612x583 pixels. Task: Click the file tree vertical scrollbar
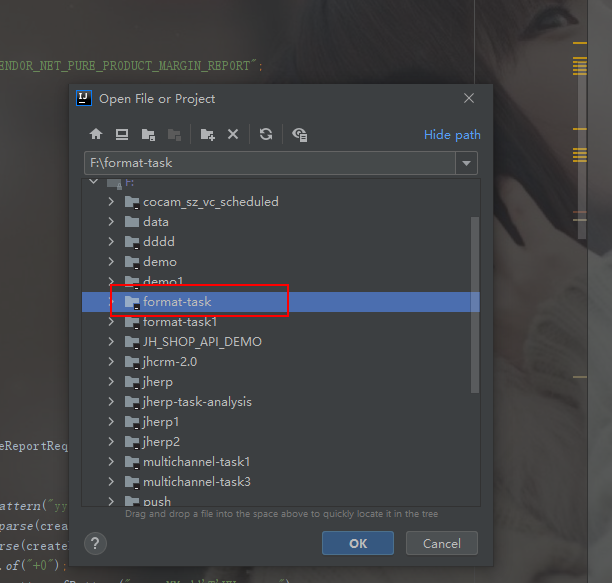click(475, 300)
